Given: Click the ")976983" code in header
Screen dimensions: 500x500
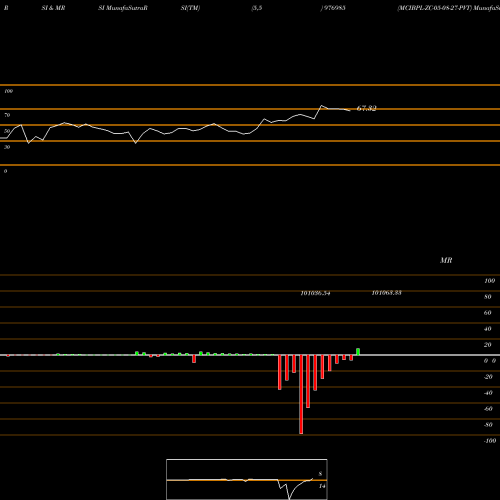Looking at the screenshot, I should tap(333, 8).
